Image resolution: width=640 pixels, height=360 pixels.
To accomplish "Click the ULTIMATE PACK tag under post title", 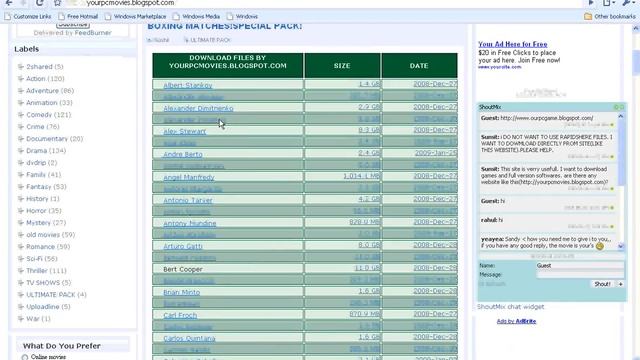I will pyautogui.click(x=210, y=40).
